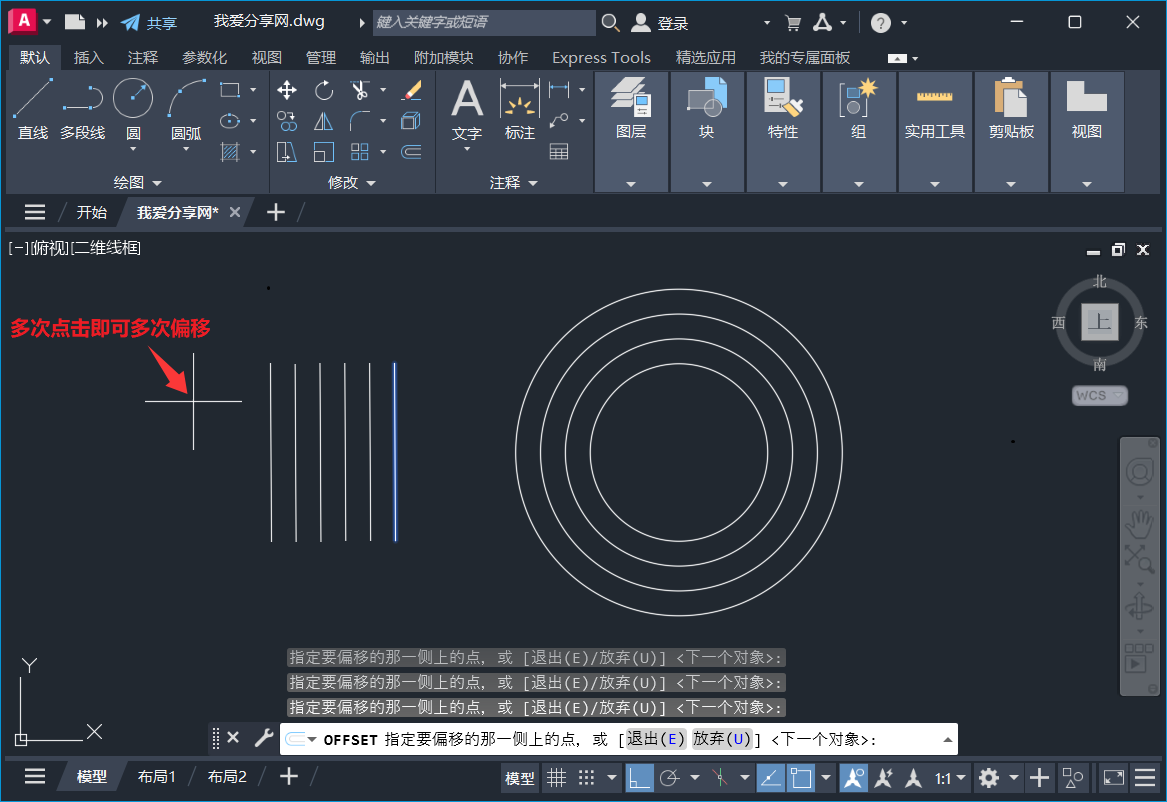Viewport: 1167px width, 802px height.
Task: Switch to the 插入 ribbon tab
Action: point(88,57)
